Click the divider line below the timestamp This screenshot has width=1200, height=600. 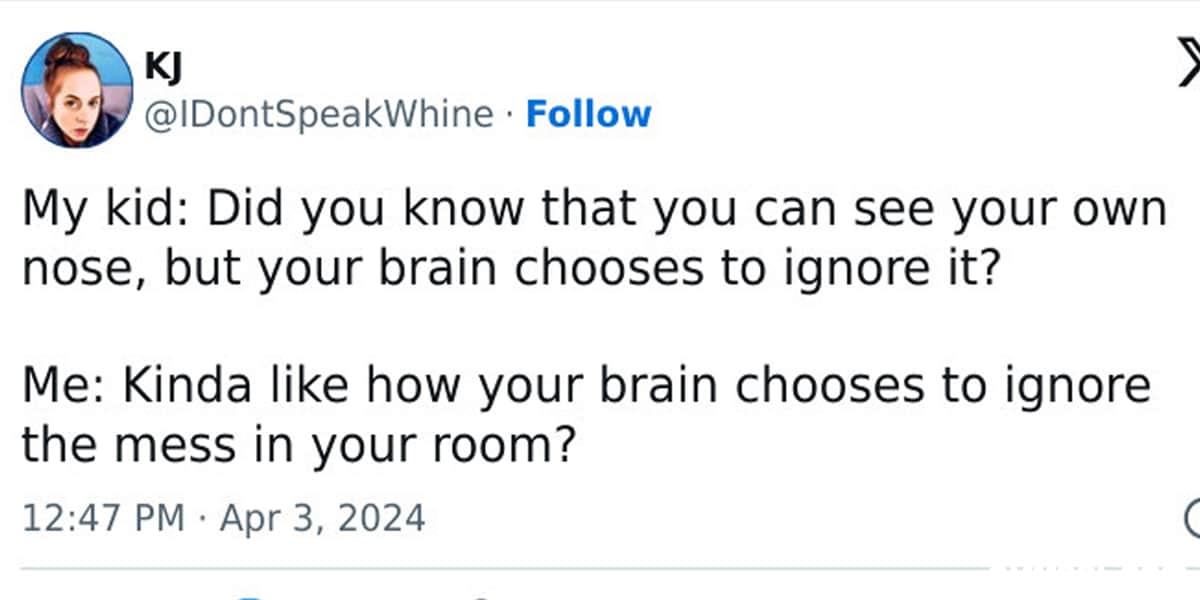click(500, 569)
